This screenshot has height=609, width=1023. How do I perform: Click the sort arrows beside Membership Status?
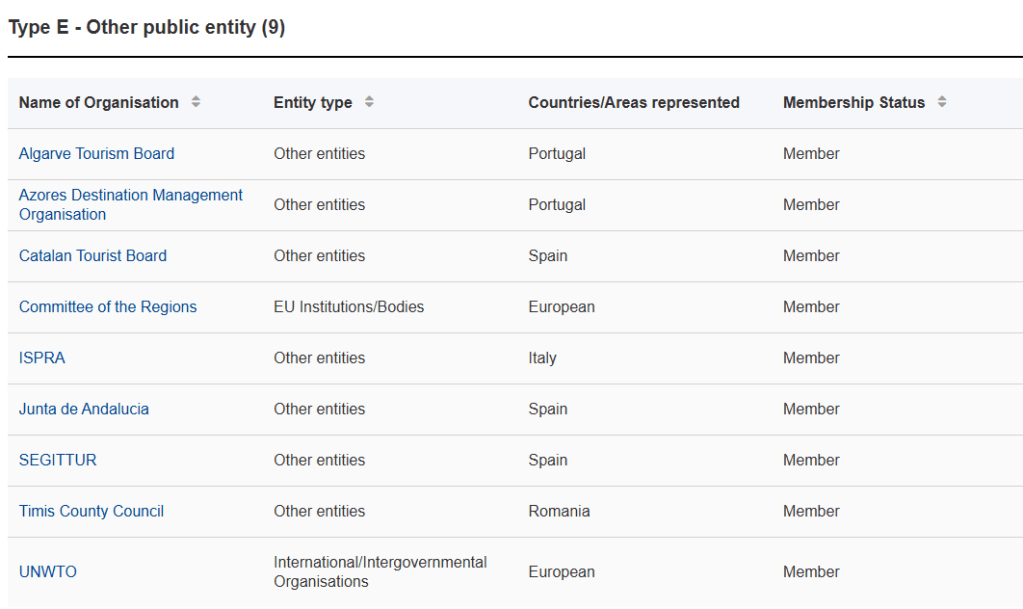942,102
